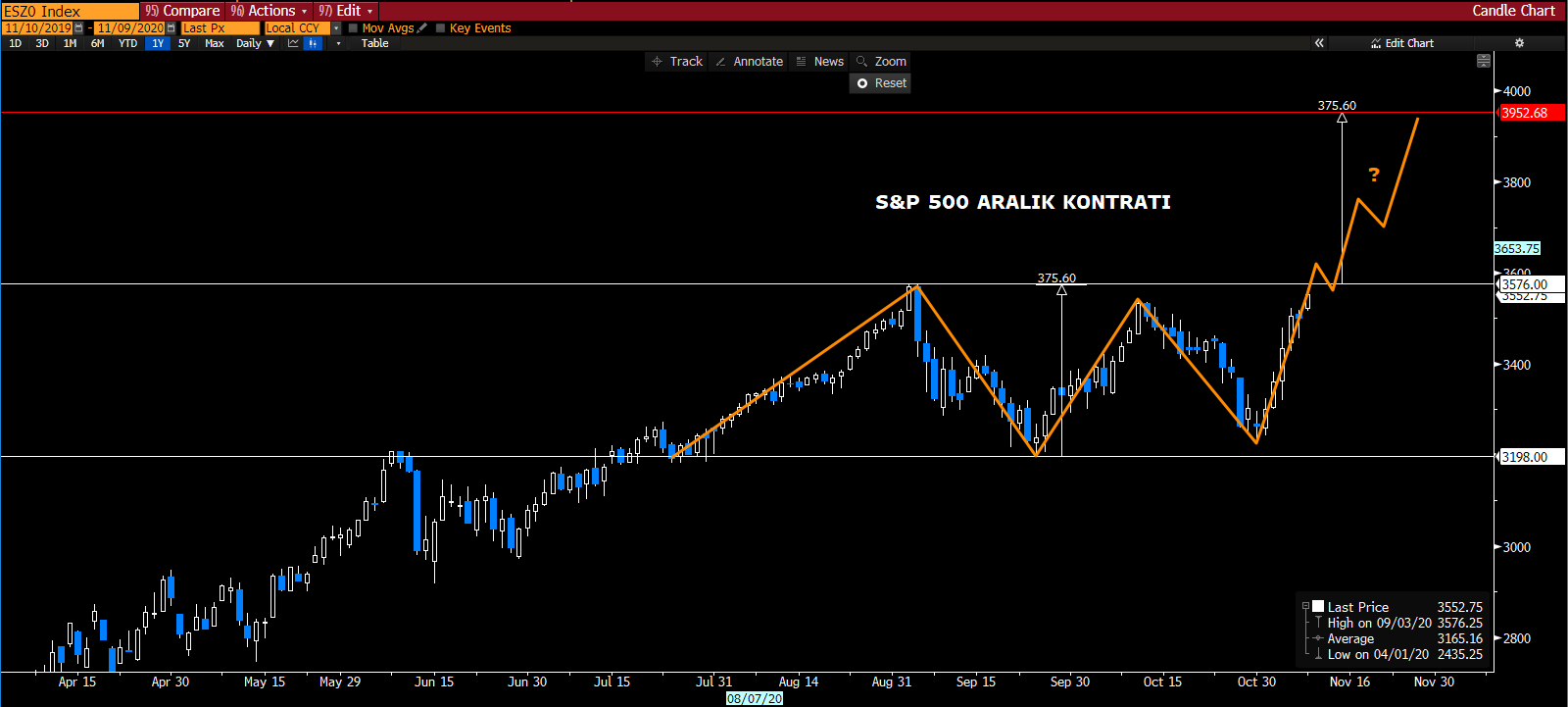
Task: Click the red 3952.68 price label
Action: (x=1532, y=113)
